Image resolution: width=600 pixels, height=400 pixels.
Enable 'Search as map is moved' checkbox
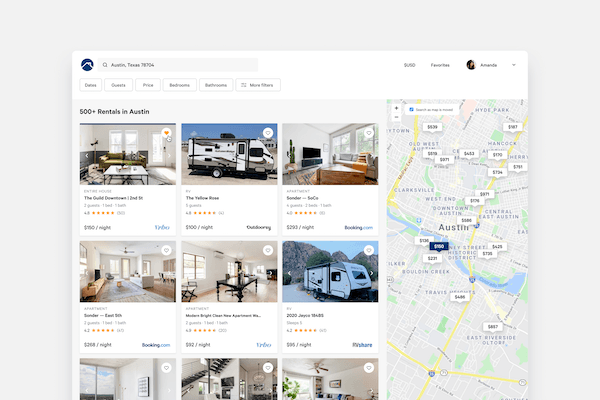click(x=411, y=108)
